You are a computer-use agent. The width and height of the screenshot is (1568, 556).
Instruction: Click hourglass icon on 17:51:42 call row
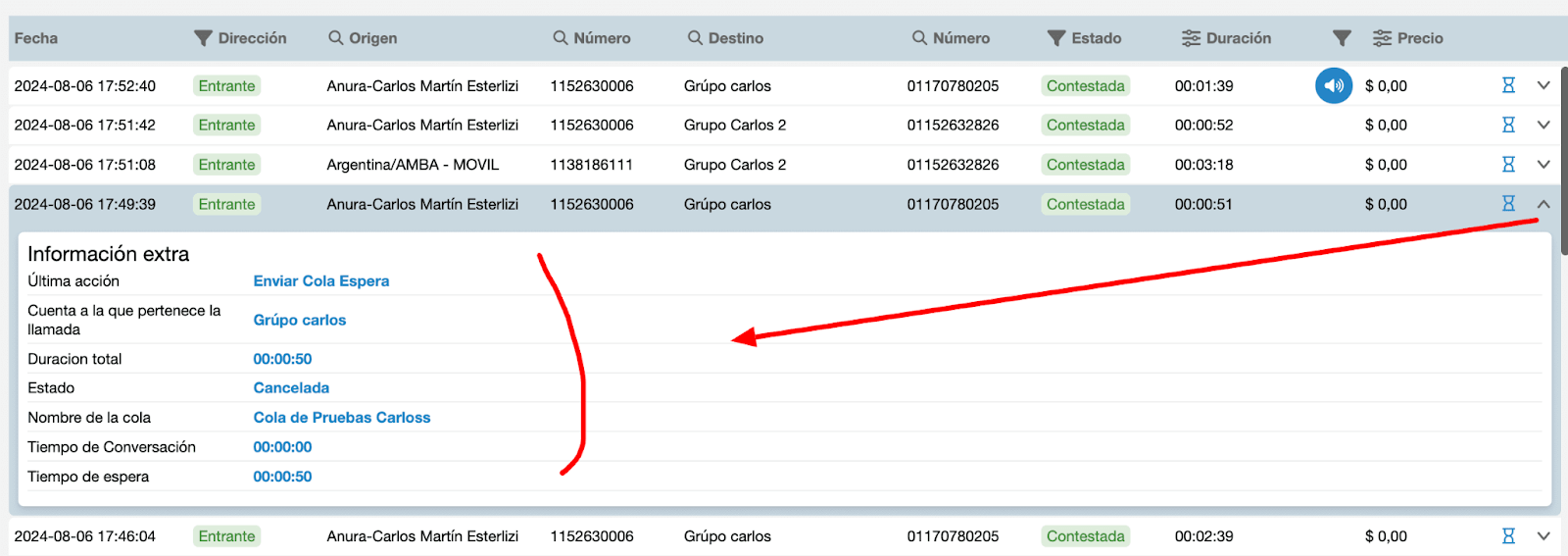click(1508, 126)
